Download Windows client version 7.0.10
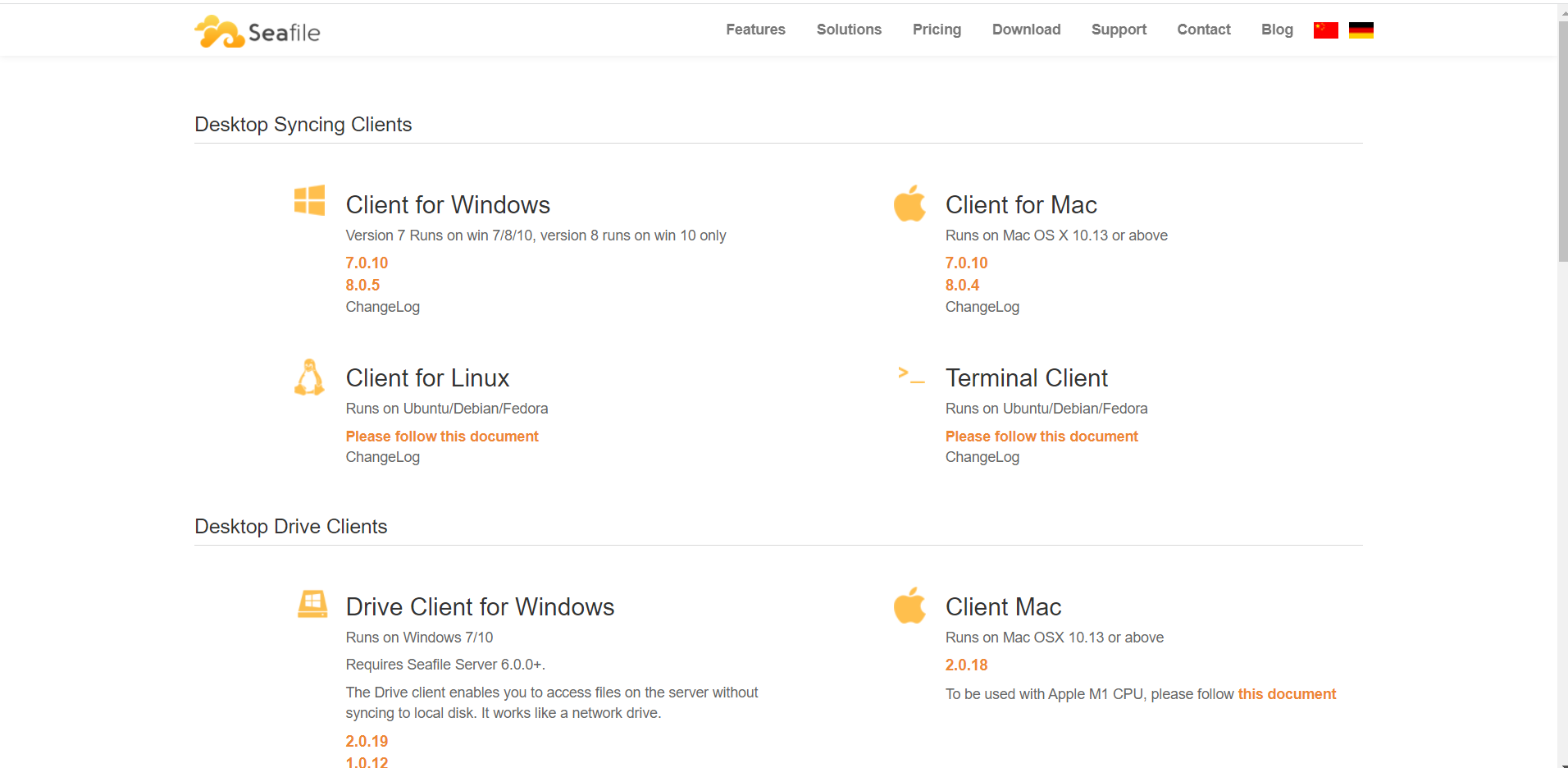Screen dimensions: 1568x768 click(x=367, y=263)
